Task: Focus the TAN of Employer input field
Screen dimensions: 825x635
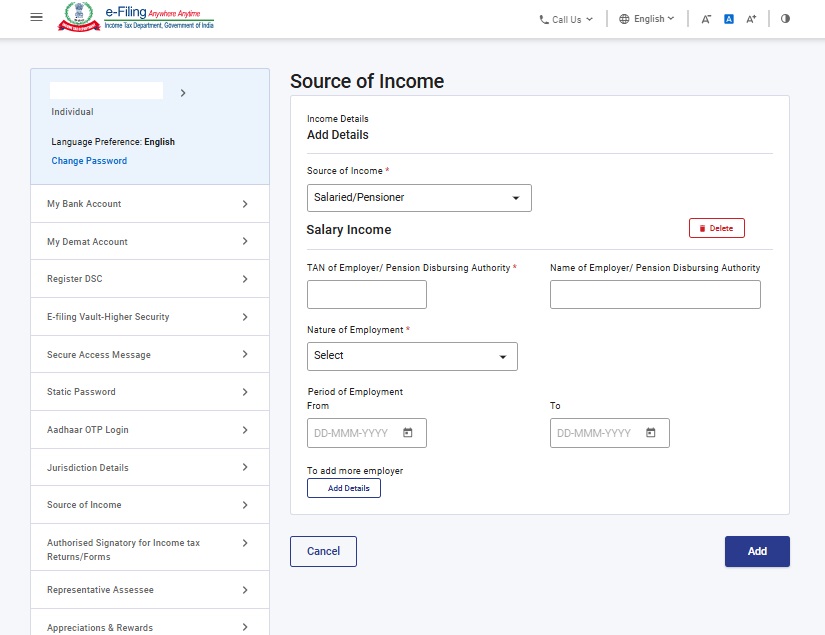Action: tap(367, 294)
